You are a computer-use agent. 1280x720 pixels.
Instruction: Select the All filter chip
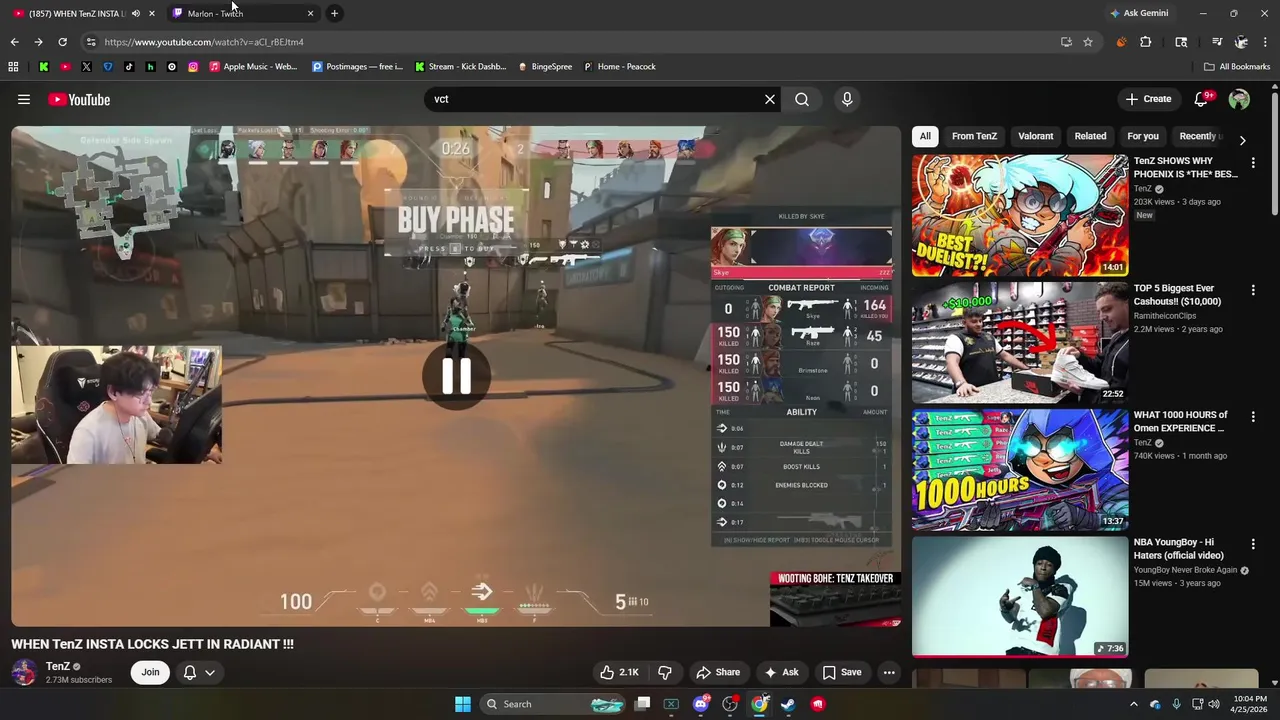[925, 136]
